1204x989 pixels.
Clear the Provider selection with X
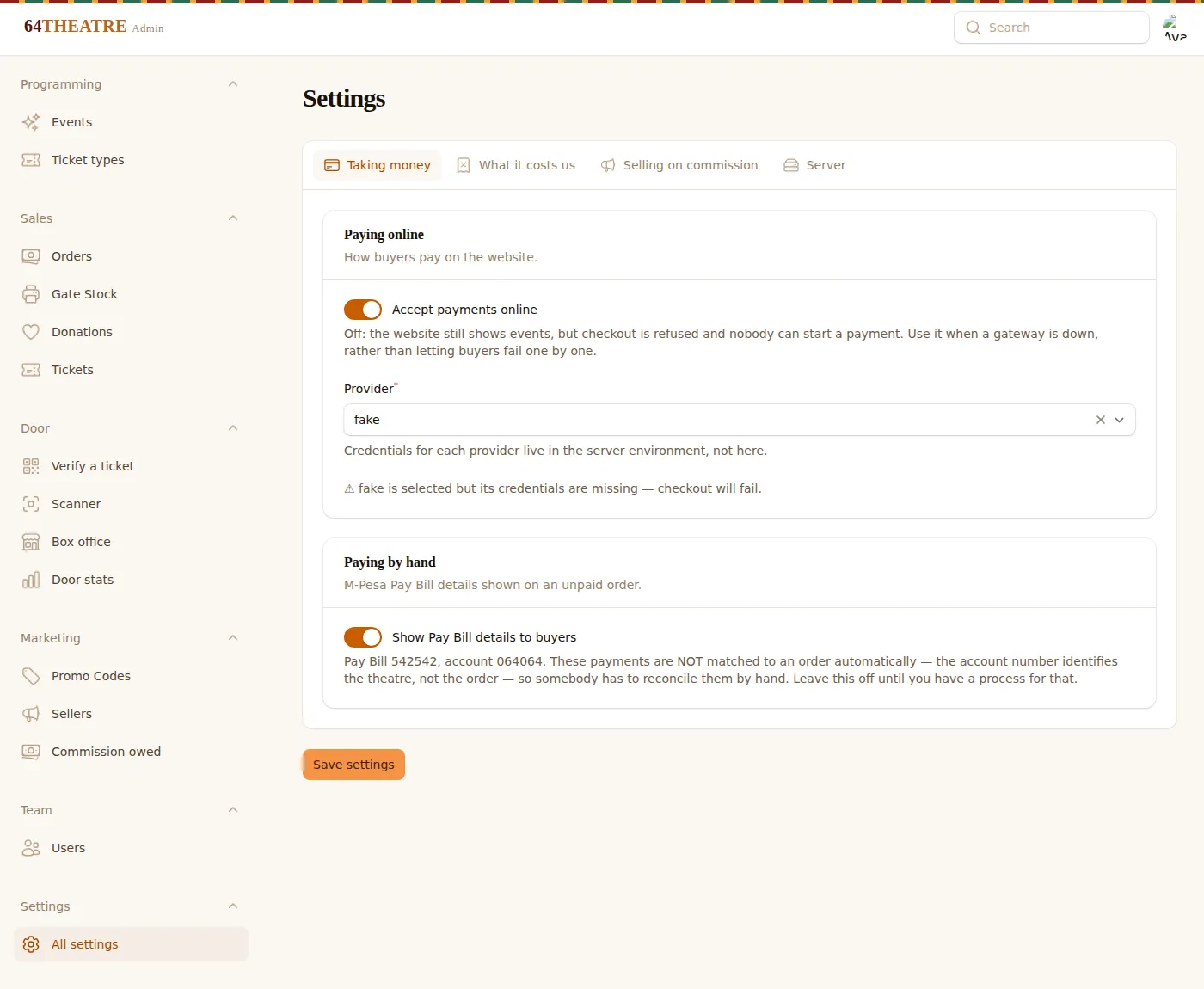click(1101, 420)
